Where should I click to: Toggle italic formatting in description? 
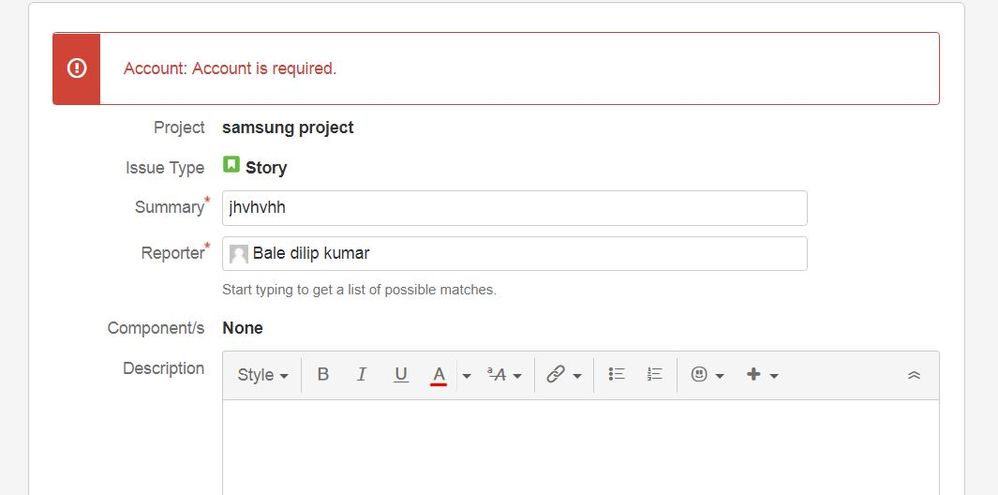362,375
